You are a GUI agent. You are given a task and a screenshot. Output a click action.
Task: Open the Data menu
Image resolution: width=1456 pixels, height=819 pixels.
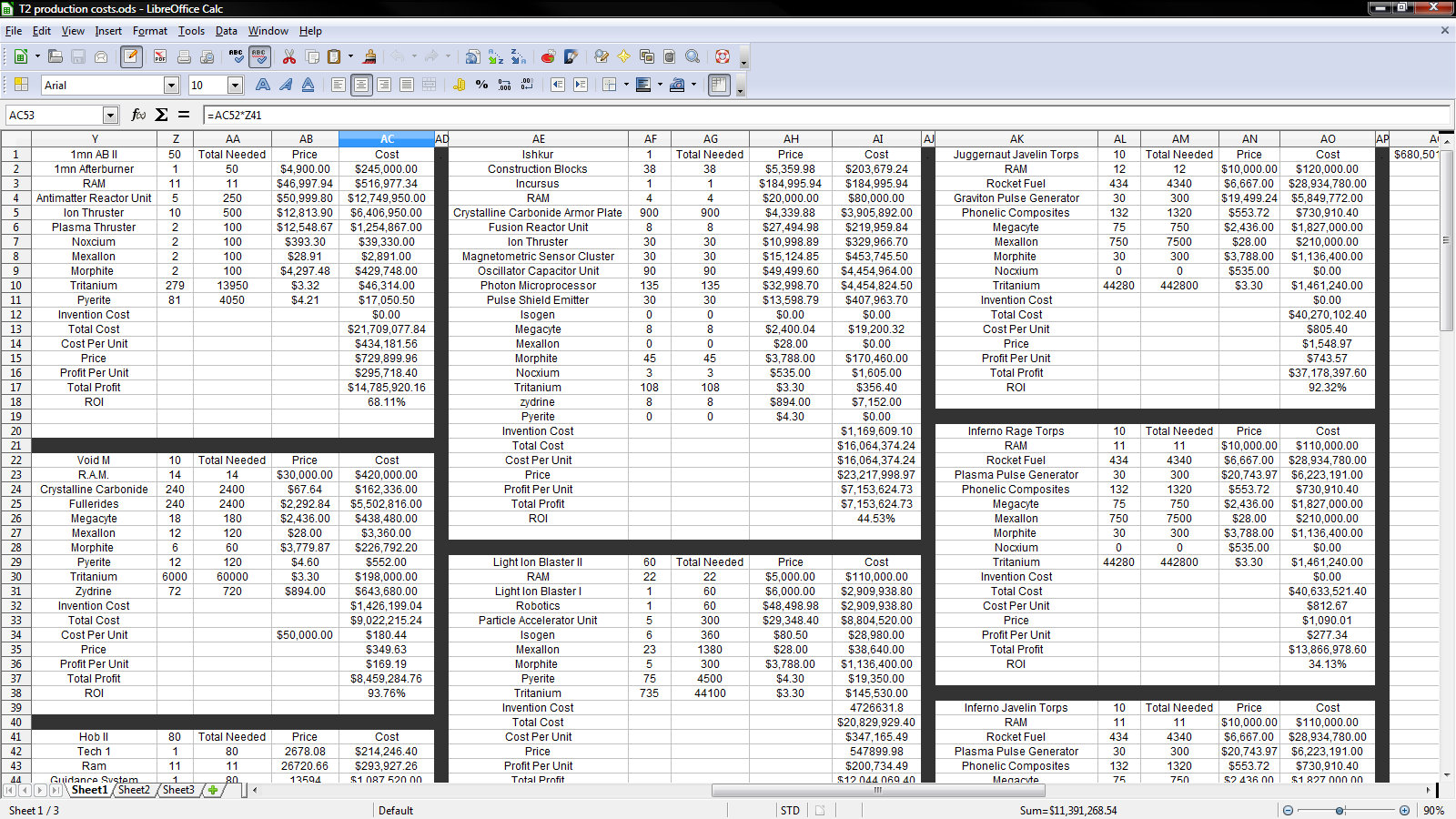(227, 31)
